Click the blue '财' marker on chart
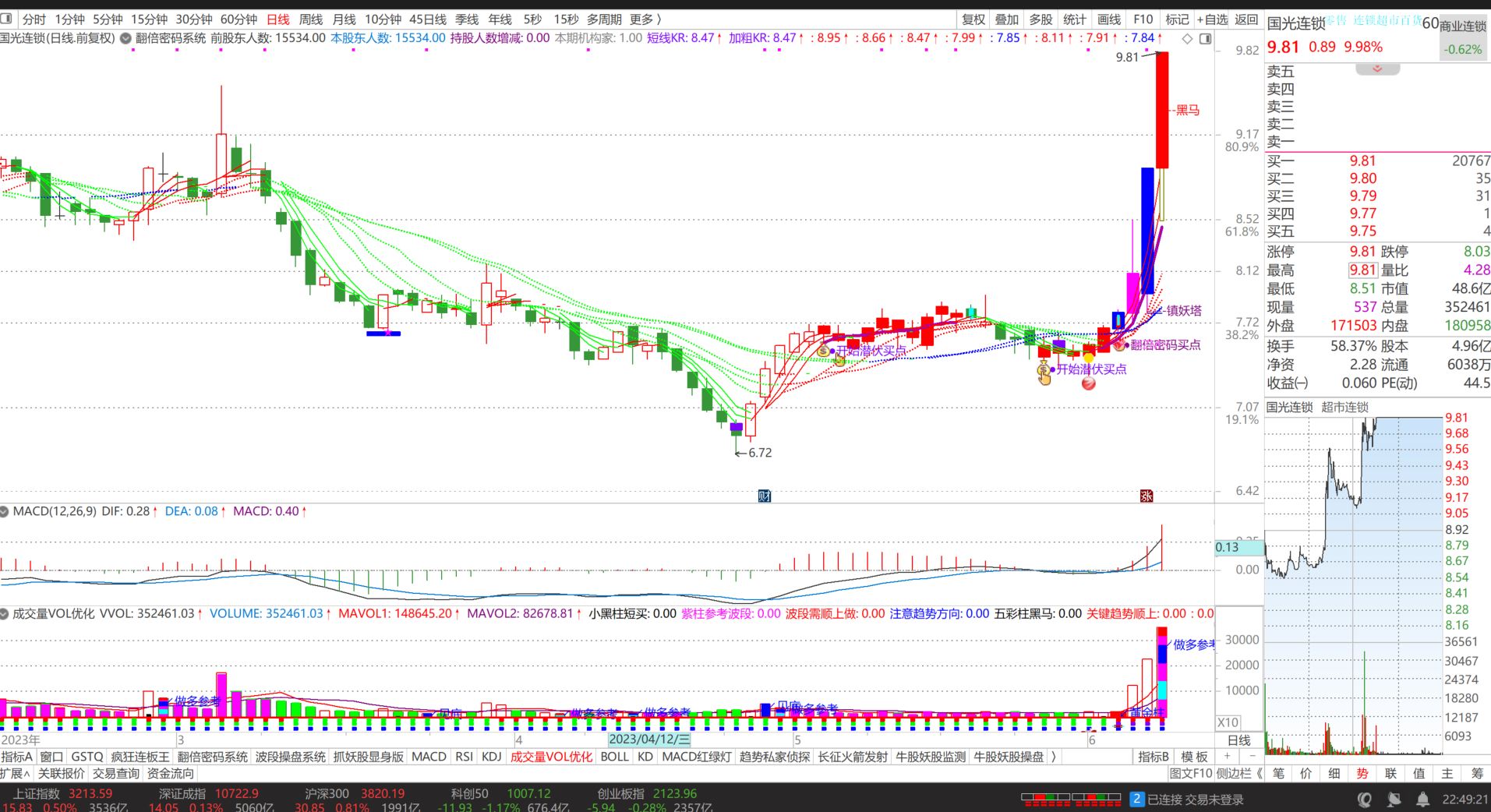The image size is (1491, 812). pyautogui.click(x=764, y=496)
